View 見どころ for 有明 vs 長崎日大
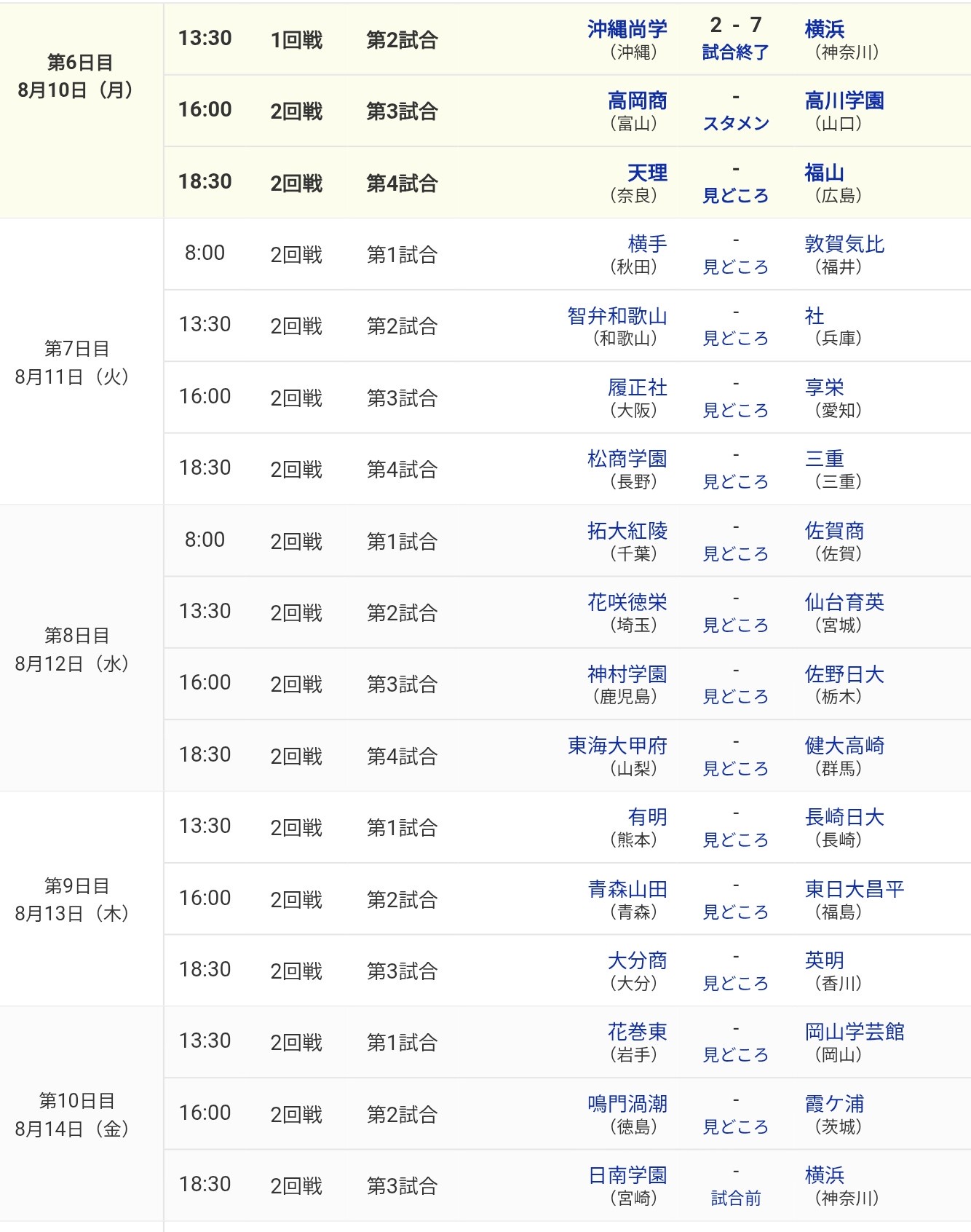Viewport: 971px width, 1232px height. (x=735, y=840)
